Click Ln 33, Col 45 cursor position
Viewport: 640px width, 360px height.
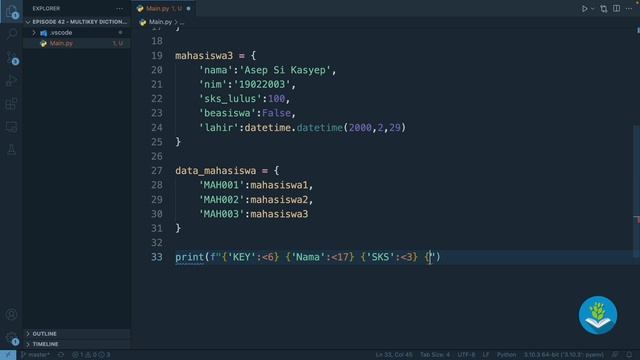coord(394,355)
